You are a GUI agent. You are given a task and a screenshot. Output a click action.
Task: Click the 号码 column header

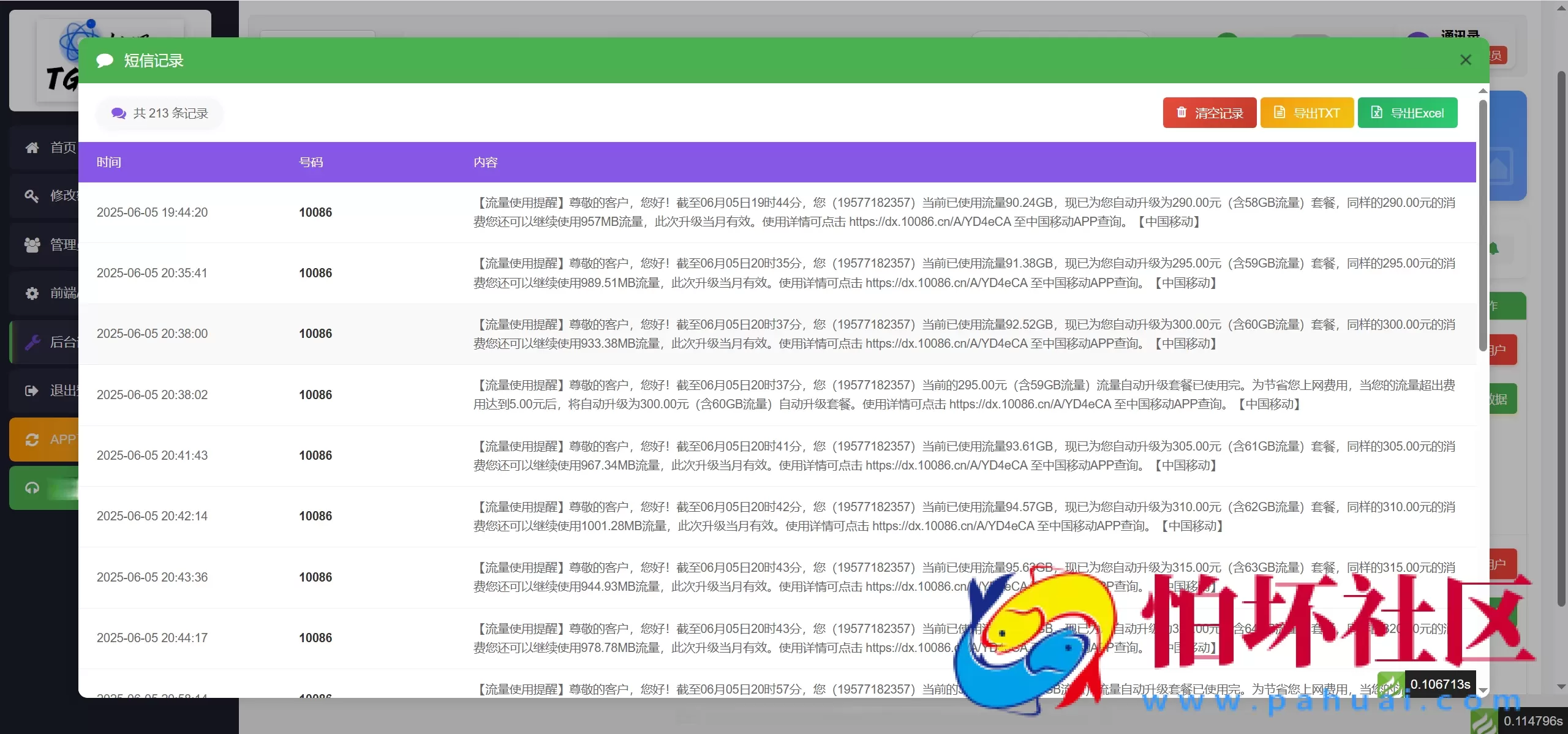coord(311,162)
